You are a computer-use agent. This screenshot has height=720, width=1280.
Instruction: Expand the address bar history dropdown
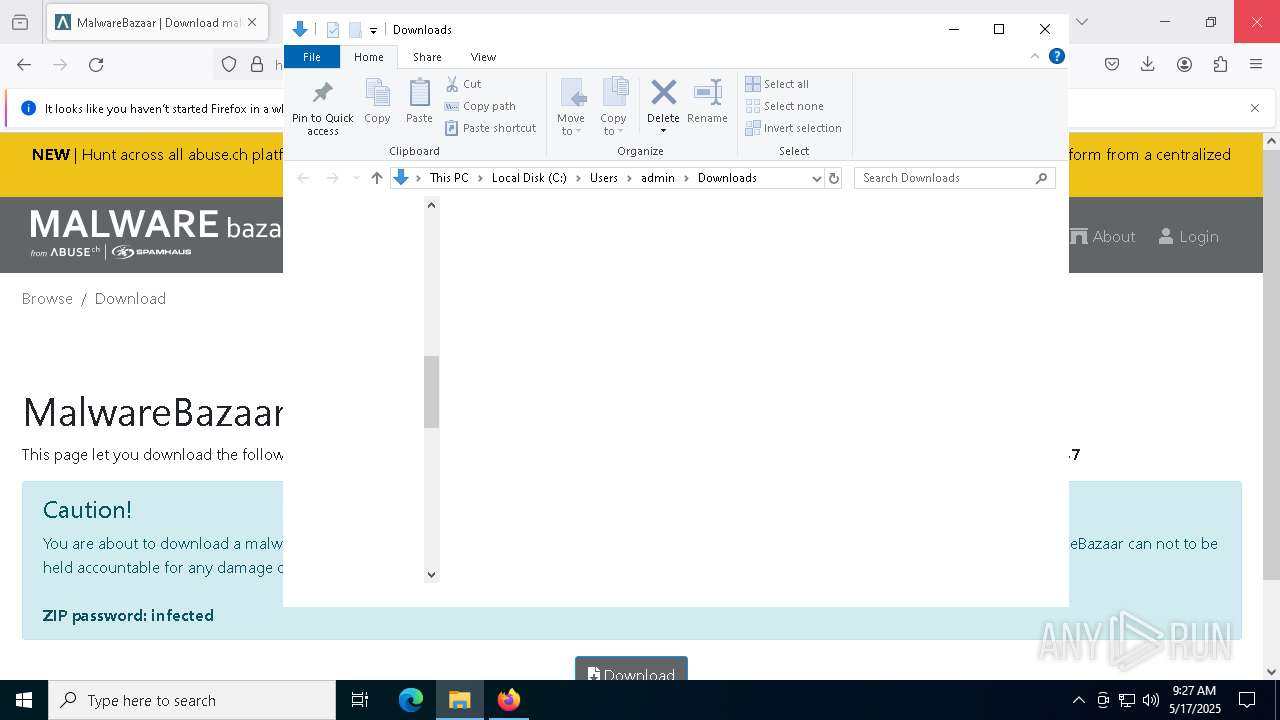pyautogui.click(x=816, y=178)
